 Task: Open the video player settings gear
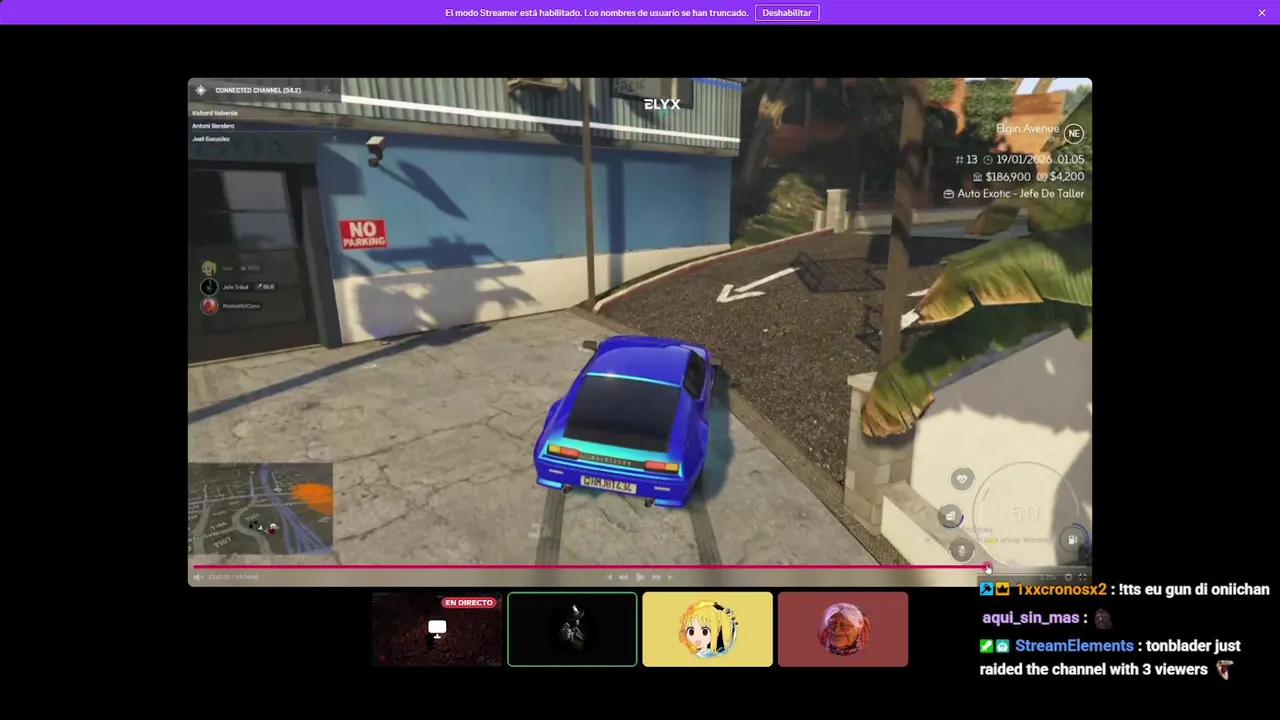pos(1068,577)
